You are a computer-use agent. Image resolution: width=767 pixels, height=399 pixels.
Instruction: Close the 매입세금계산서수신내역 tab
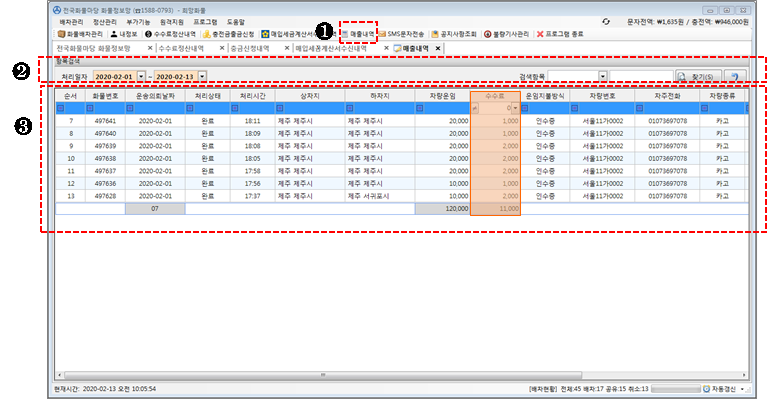pyautogui.click(x=386, y=48)
